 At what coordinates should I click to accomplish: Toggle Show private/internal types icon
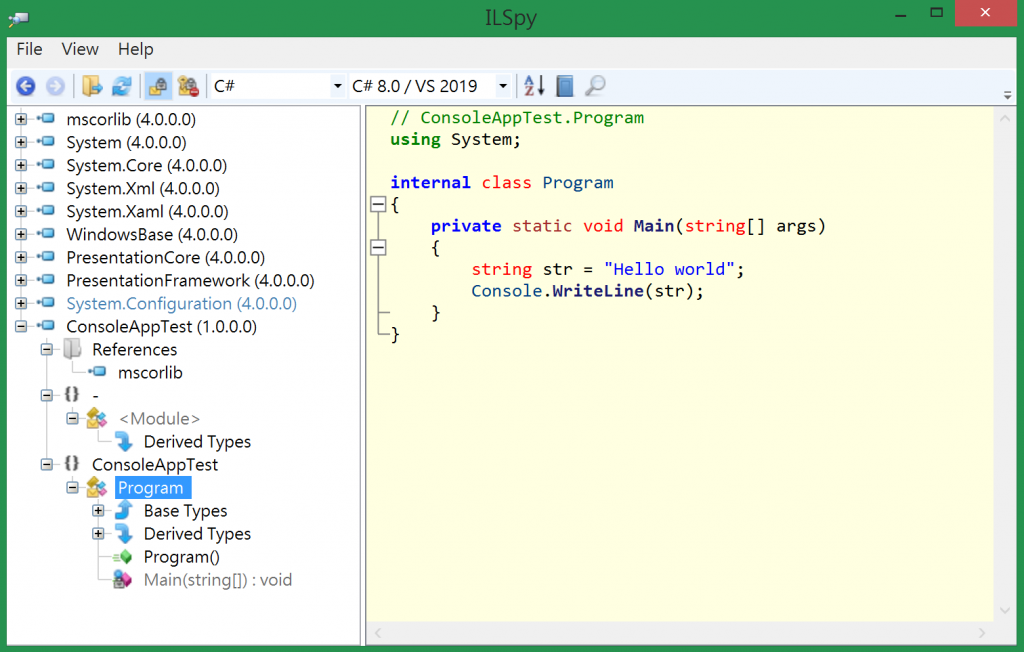157,86
